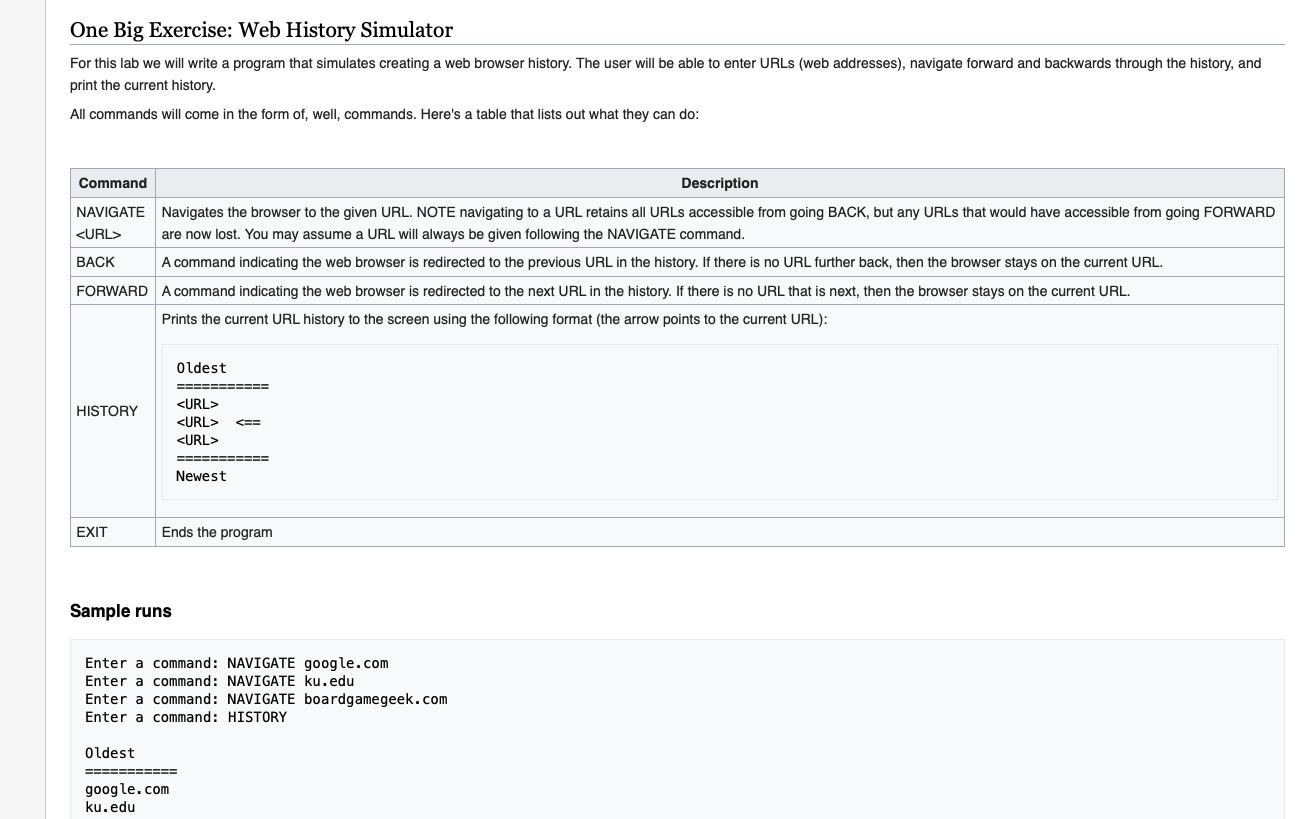The width and height of the screenshot is (1309, 819).
Task: Click the "Description" column header
Action: 719,183
